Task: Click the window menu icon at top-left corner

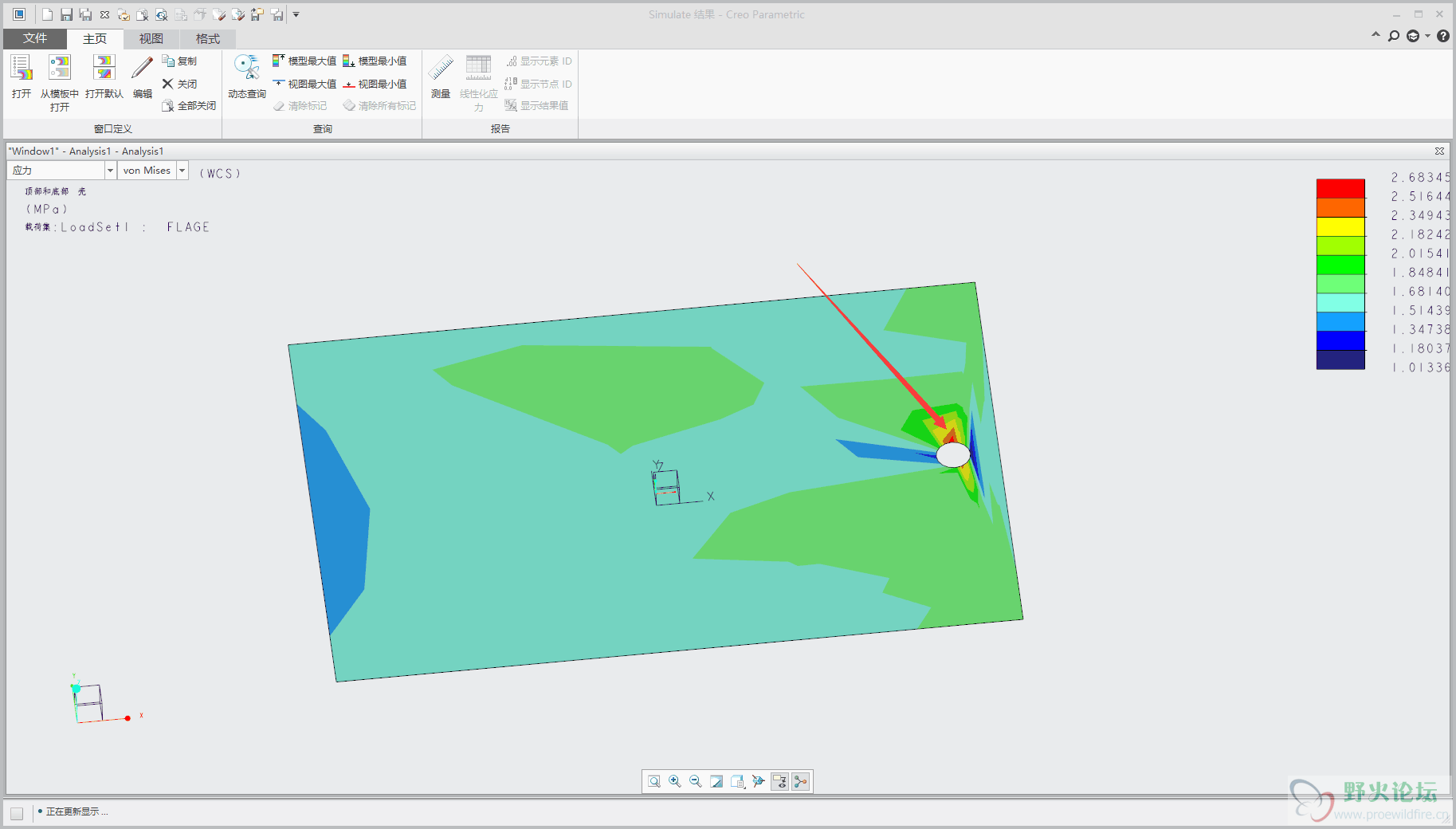Action: [19, 14]
